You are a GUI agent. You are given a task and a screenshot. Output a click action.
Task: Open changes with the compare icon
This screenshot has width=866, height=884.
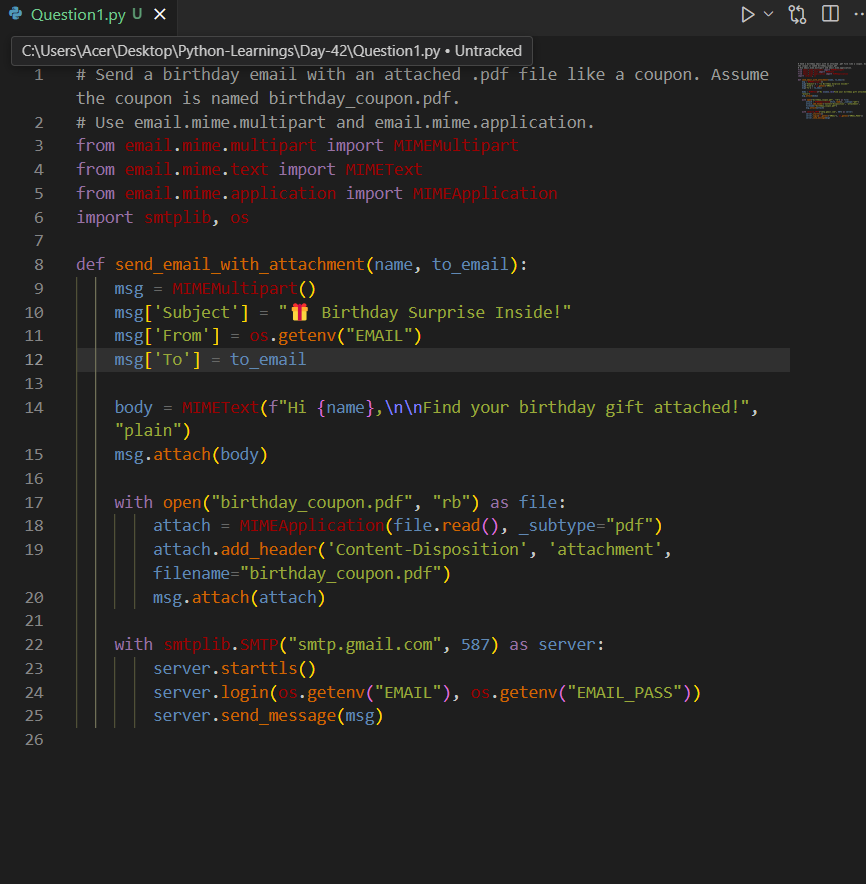click(x=797, y=14)
